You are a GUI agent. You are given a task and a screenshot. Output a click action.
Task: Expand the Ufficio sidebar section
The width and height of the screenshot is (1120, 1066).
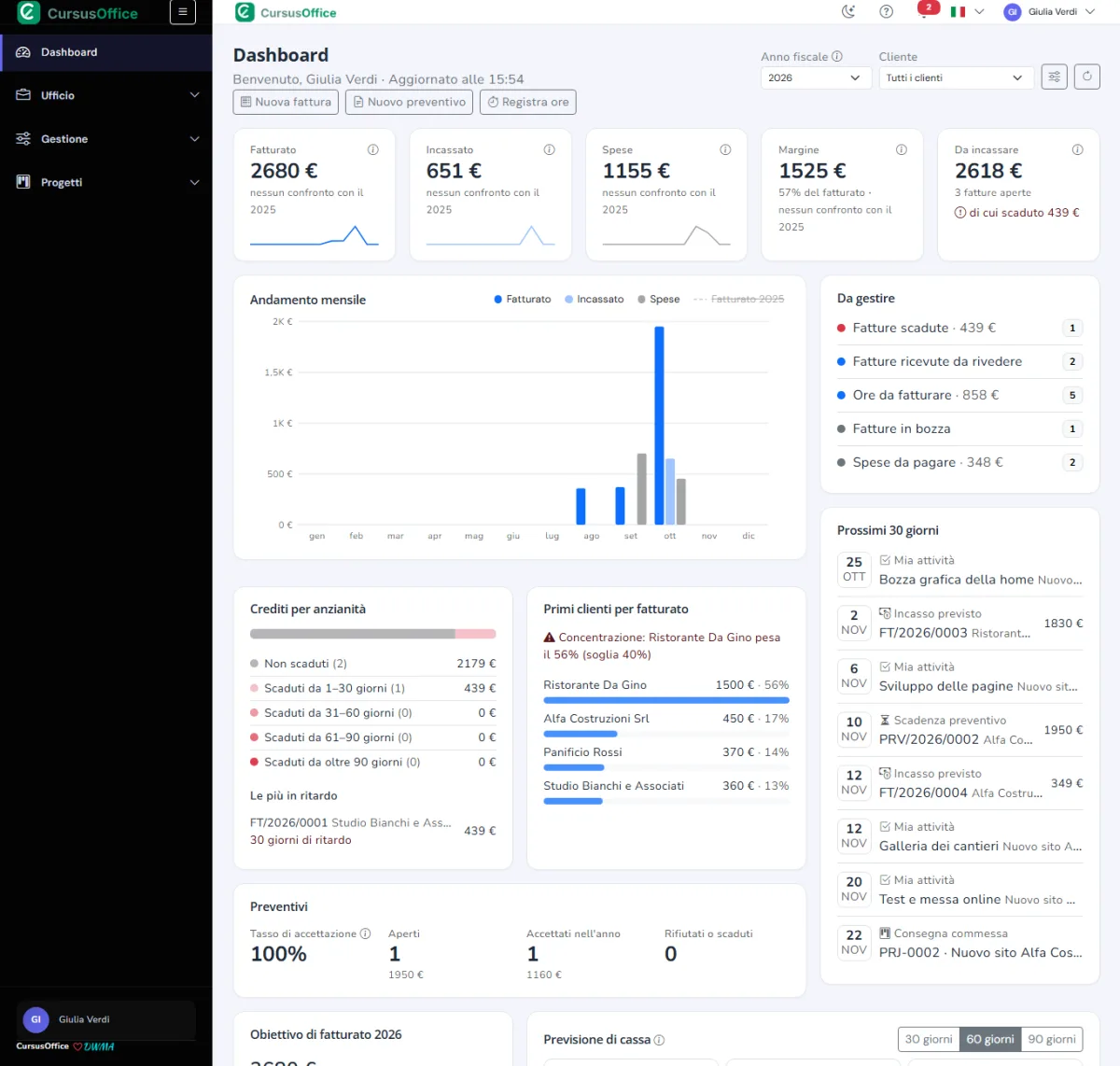[106, 95]
